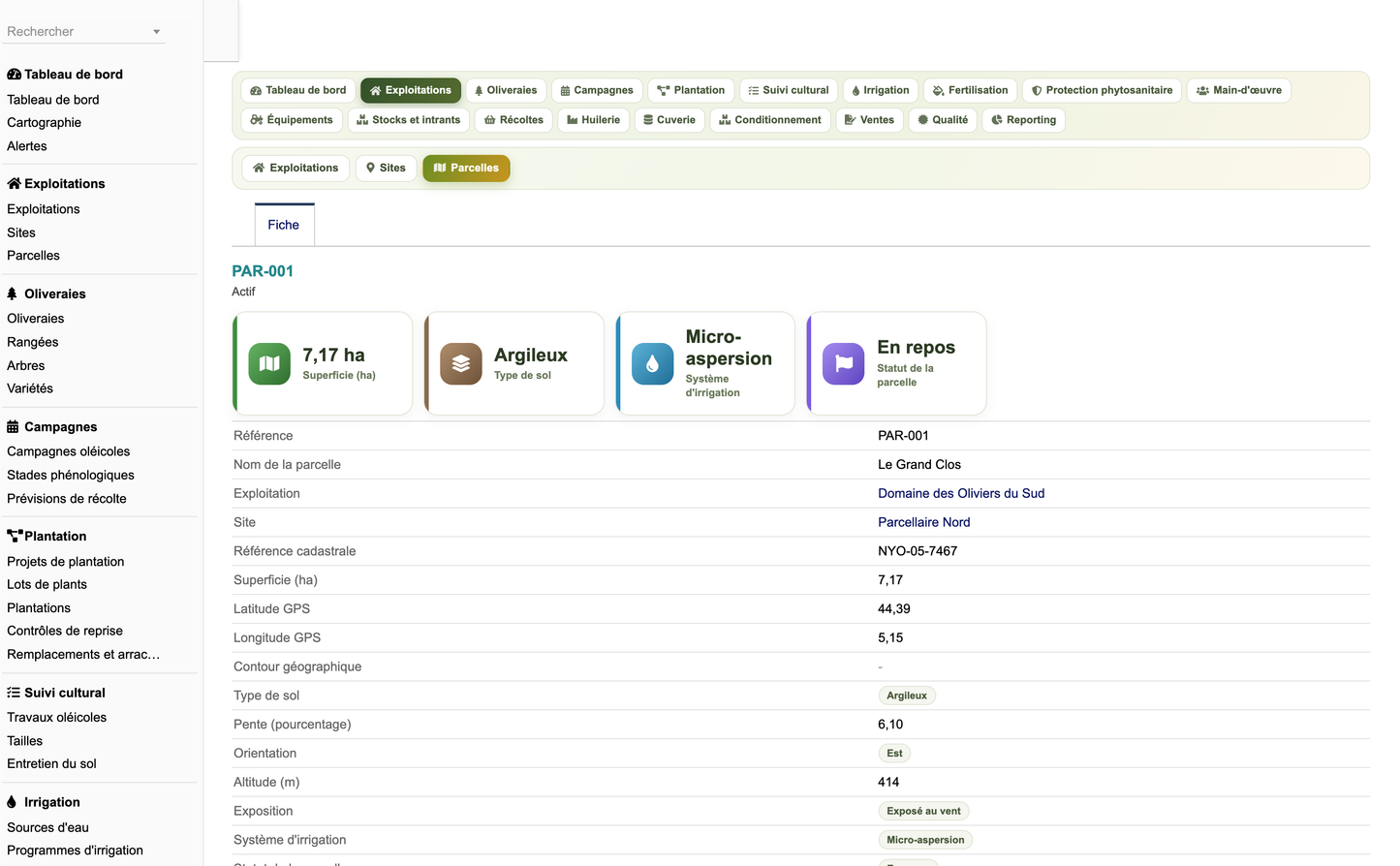Switch to Sites sub-navigation button

tap(386, 168)
